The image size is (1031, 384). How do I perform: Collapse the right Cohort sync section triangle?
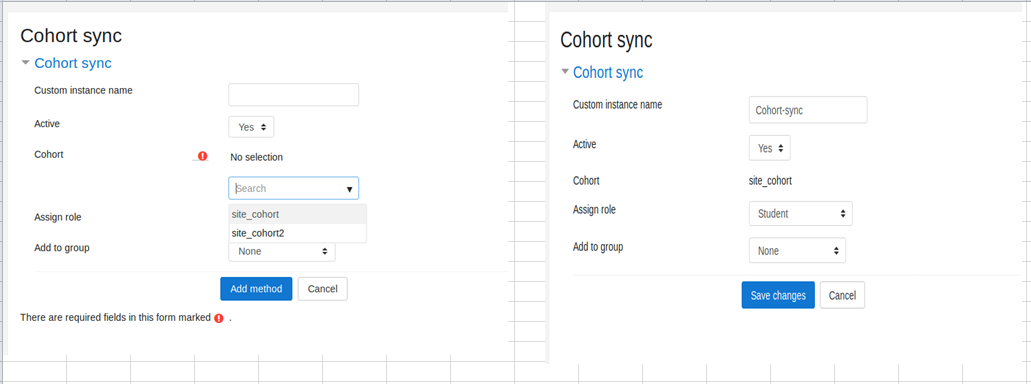[564, 72]
